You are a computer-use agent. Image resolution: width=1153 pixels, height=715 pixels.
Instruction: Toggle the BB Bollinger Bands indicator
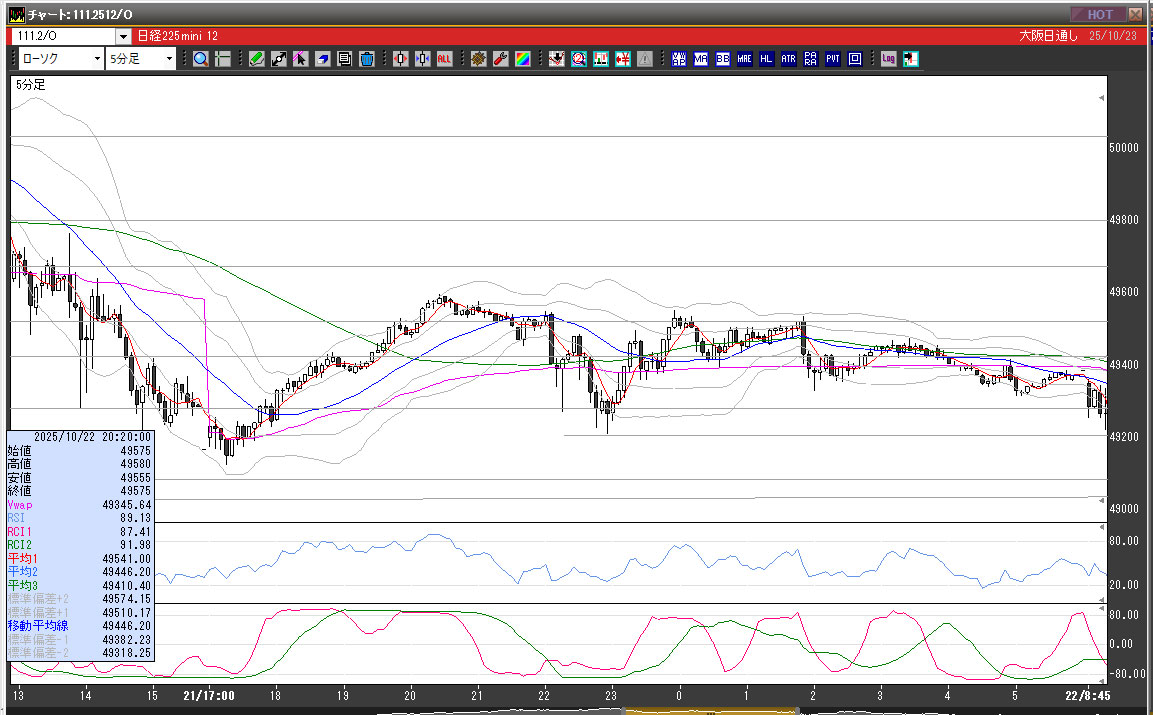click(723, 59)
